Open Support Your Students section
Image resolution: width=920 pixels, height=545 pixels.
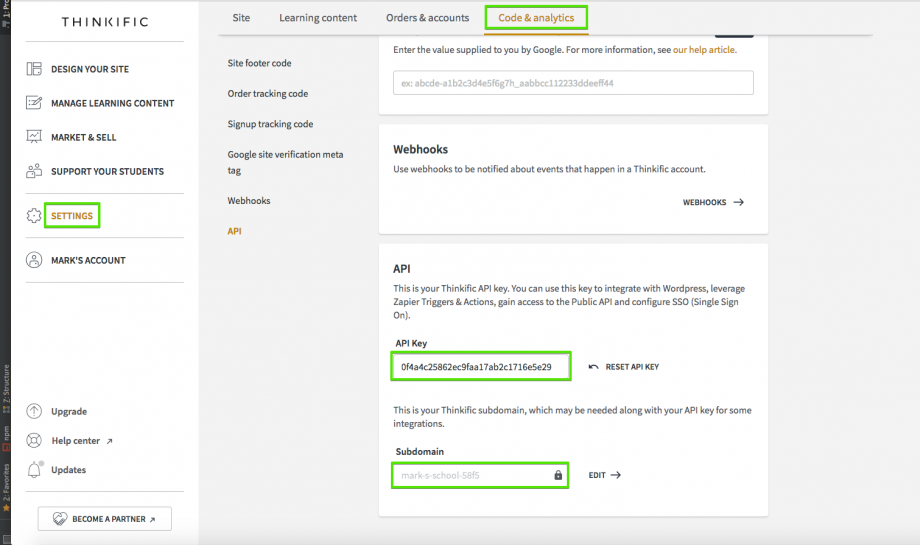(x=107, y=171)
